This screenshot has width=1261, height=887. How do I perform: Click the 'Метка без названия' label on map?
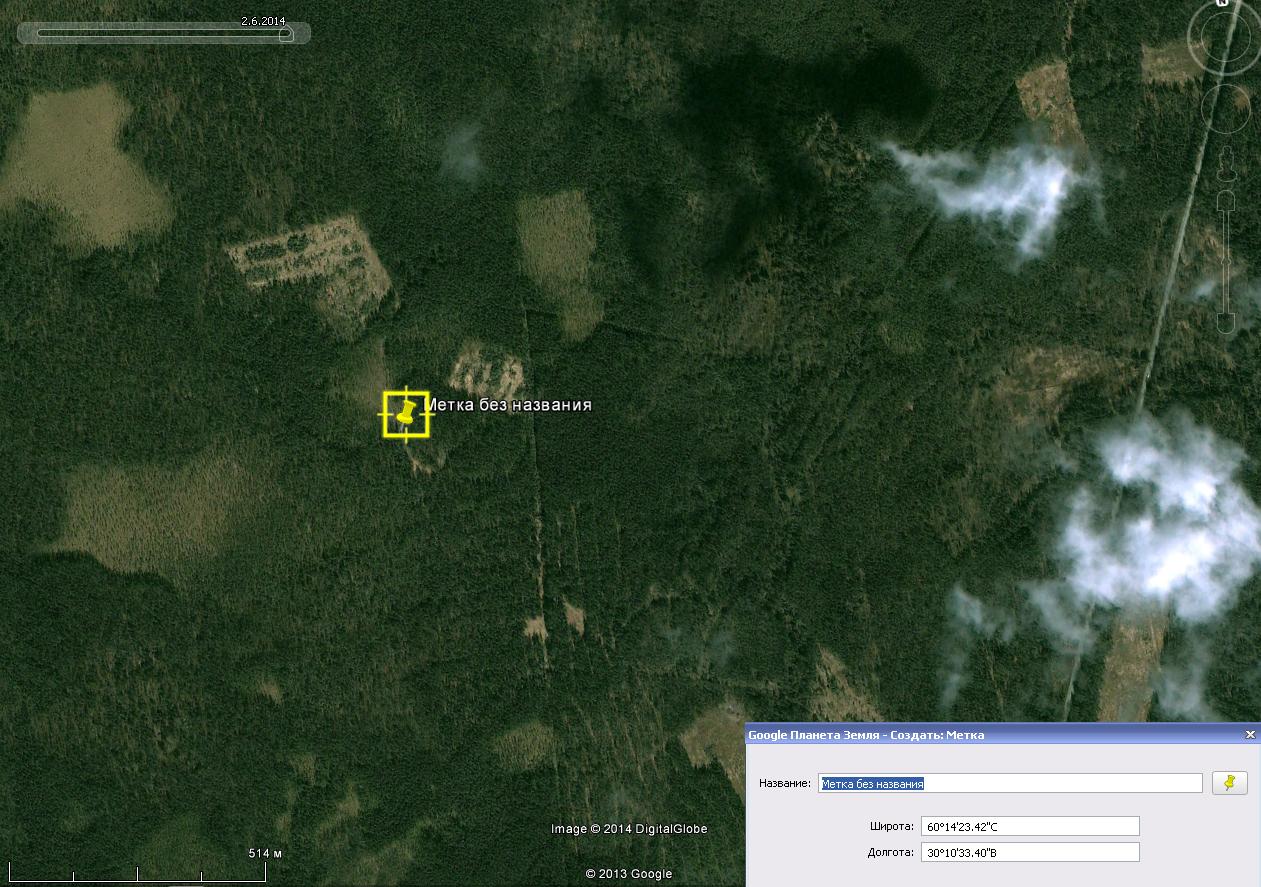point(508,405)
